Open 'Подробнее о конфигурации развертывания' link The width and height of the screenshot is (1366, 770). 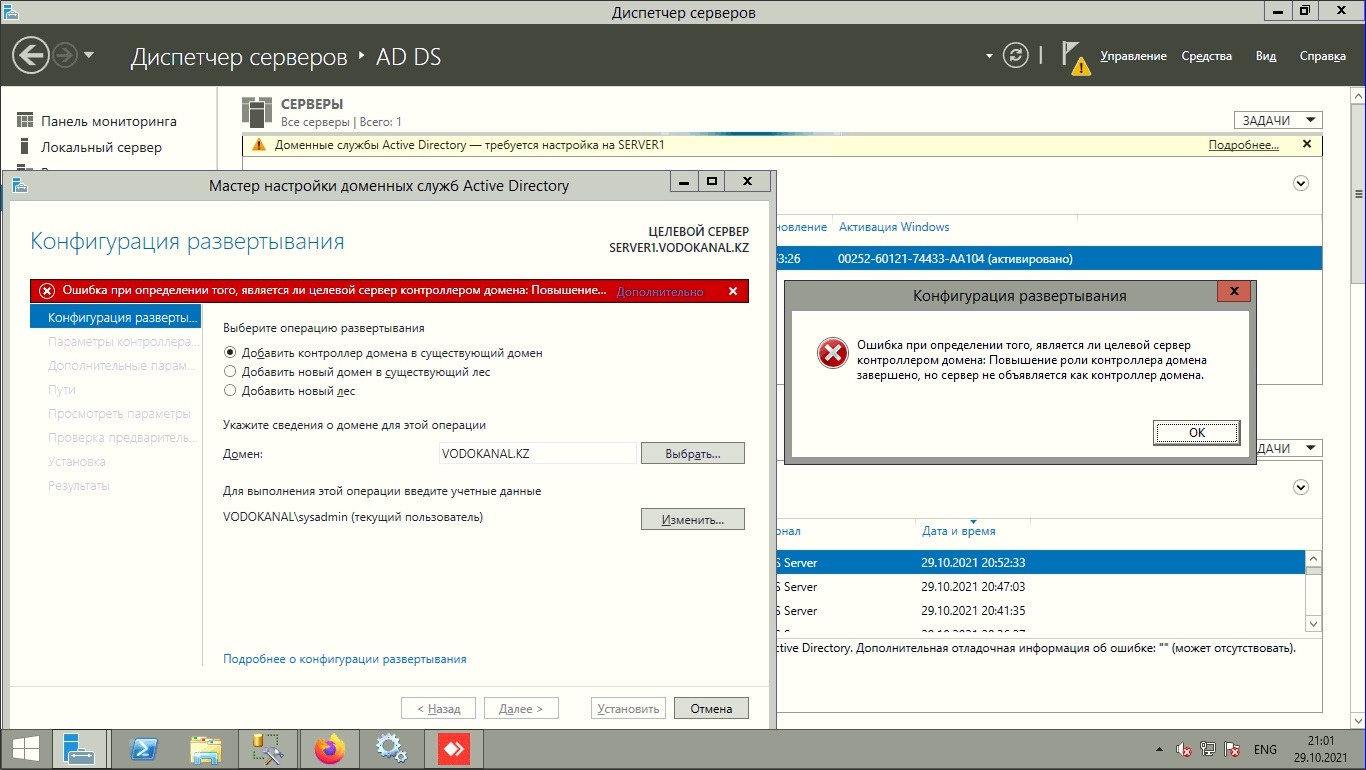click(345, 659)
